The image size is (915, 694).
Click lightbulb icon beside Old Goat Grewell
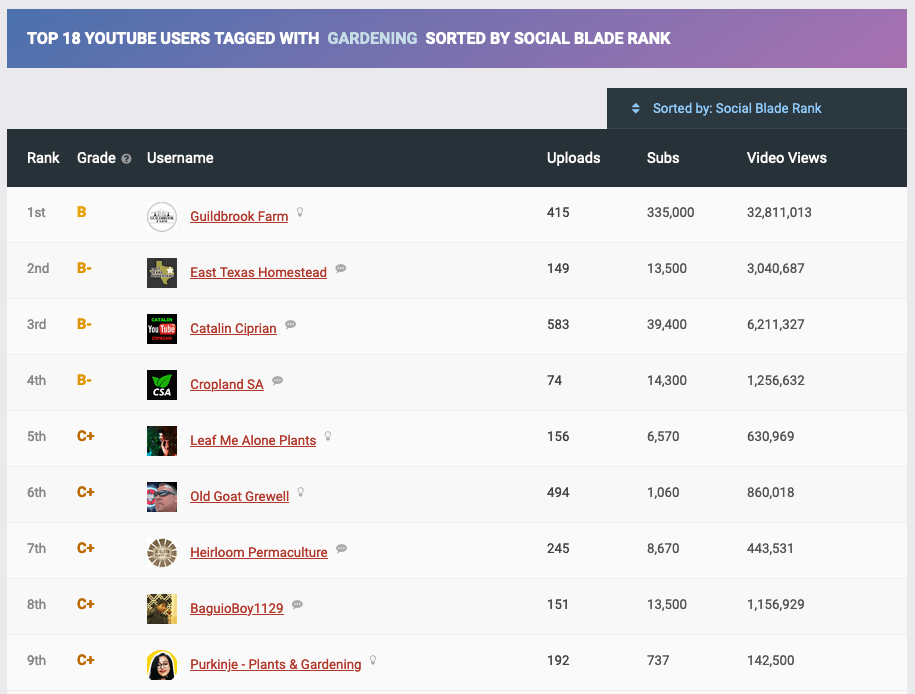(x=301, y=492)
